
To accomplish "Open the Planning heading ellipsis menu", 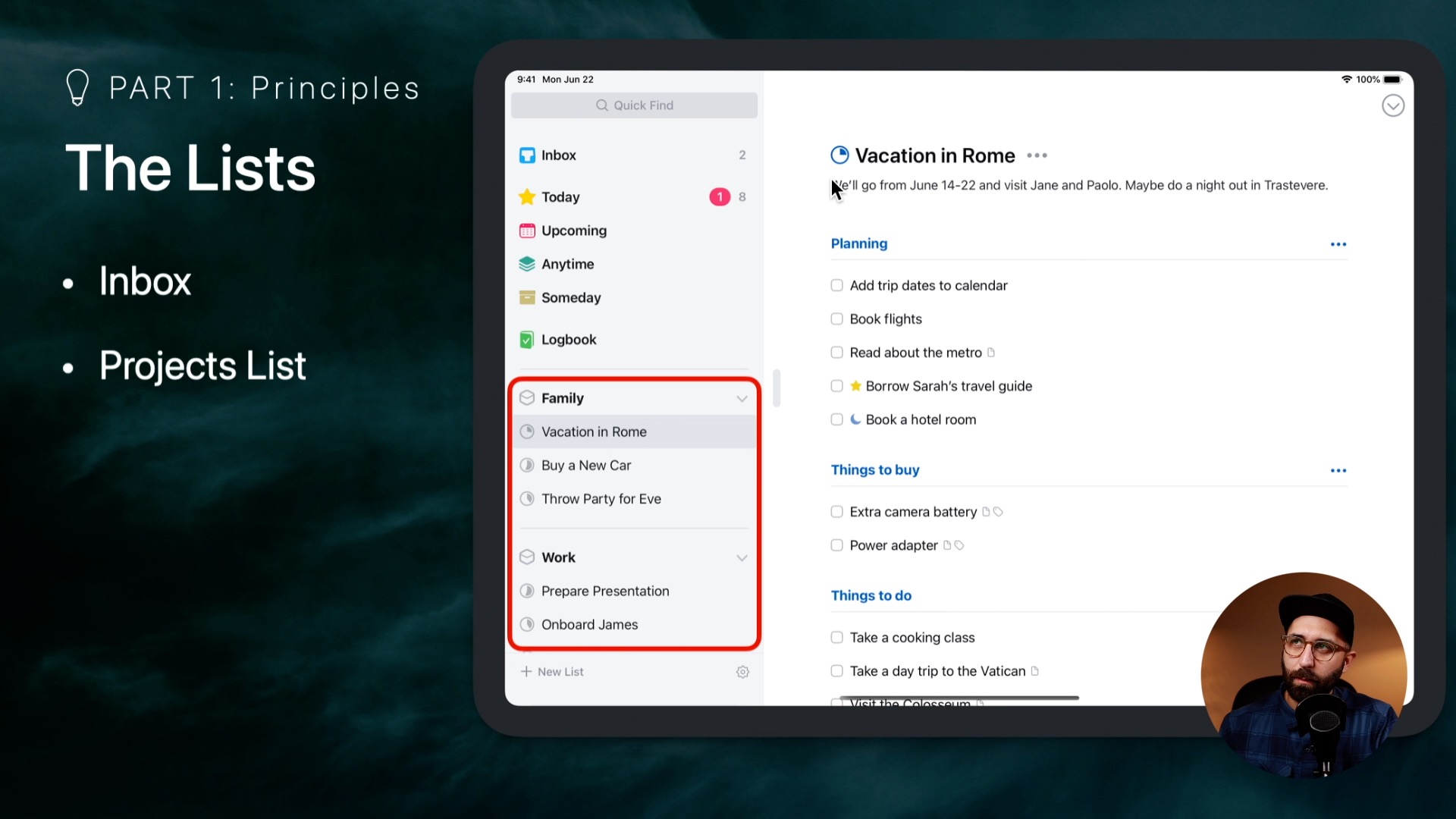I will (x=1338, y=244).
